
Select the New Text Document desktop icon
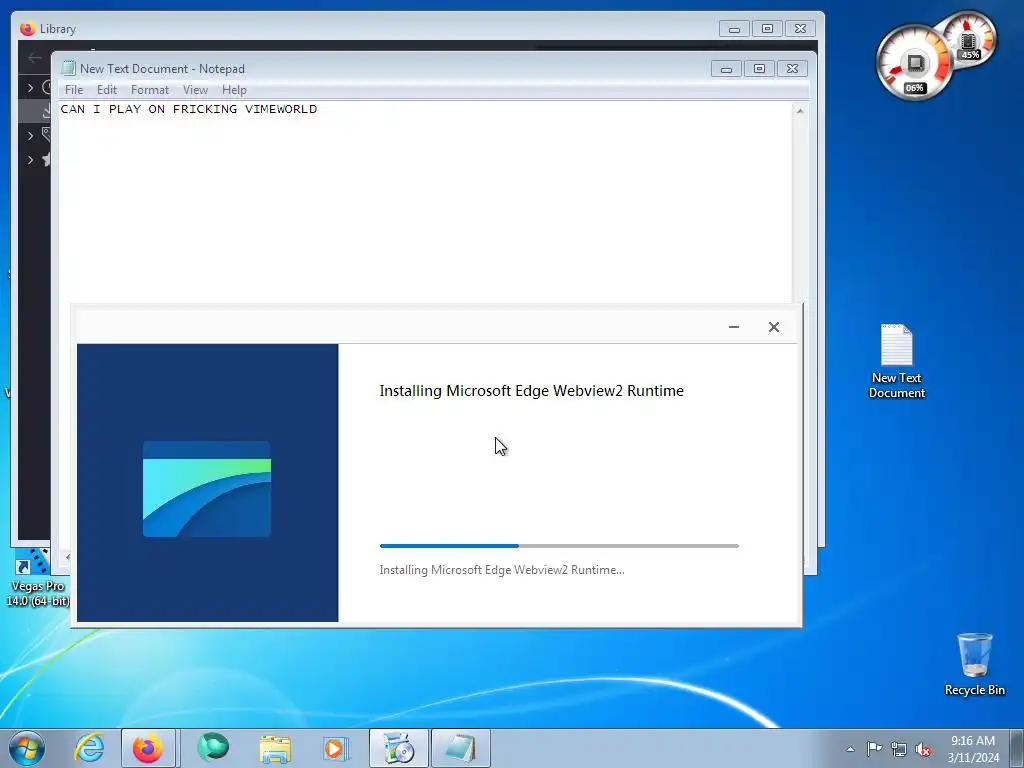(897, 361)
